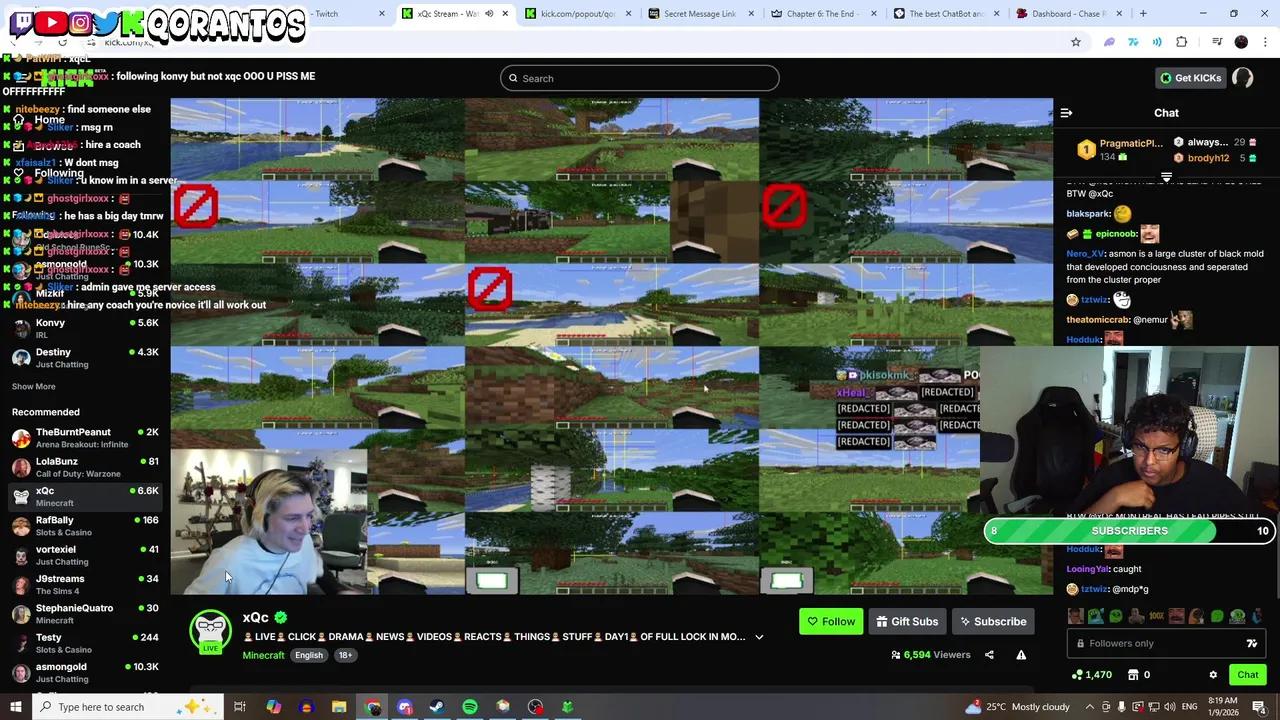Switch to the Secret Message Link tab

point(700,14)
